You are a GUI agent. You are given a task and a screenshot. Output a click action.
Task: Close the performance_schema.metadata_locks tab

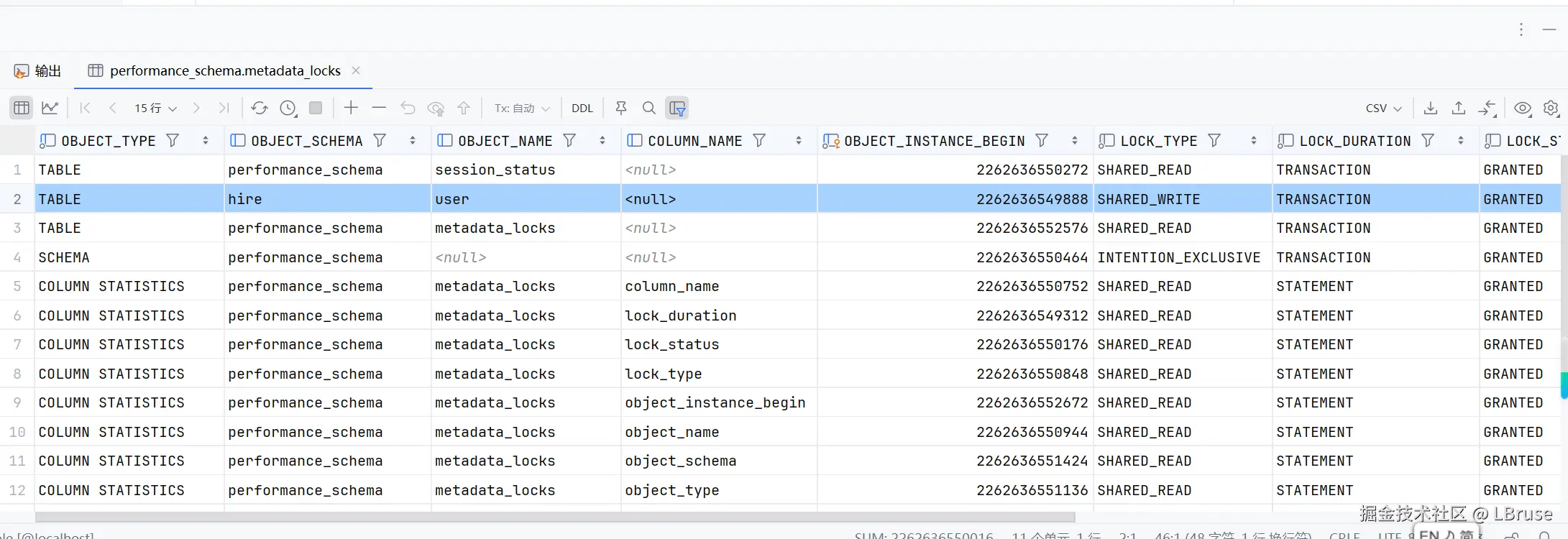pos(356,70)
